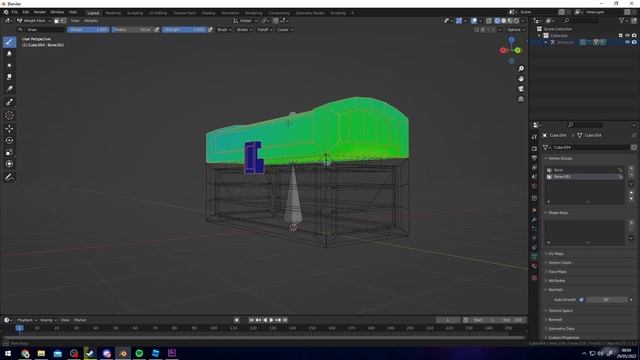
Task: Toggle the camera view icon
Action: pyautogui.click(x=521, y=89)
